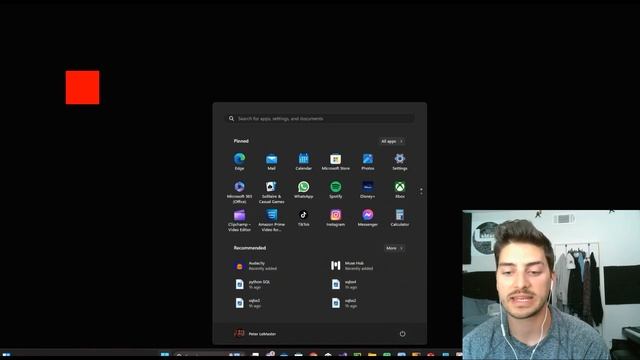Viewport: 640px width, 360px height.
Task: Open Solitaire & Casual Games
Action: (271, 192)
